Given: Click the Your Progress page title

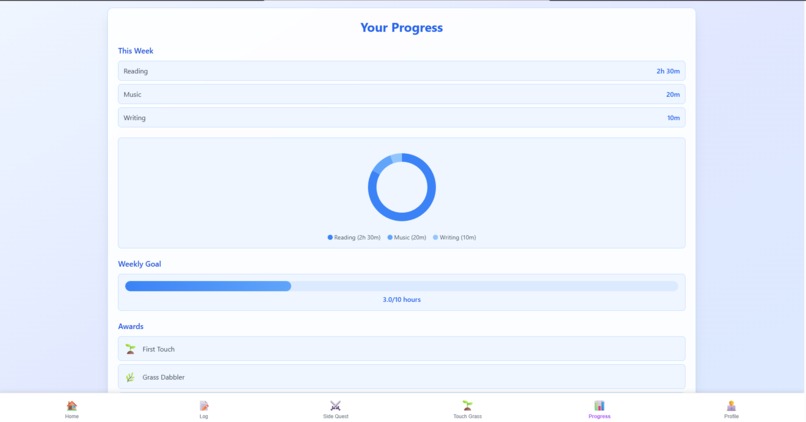Looking at the screenshot, I should coord(401,28).
